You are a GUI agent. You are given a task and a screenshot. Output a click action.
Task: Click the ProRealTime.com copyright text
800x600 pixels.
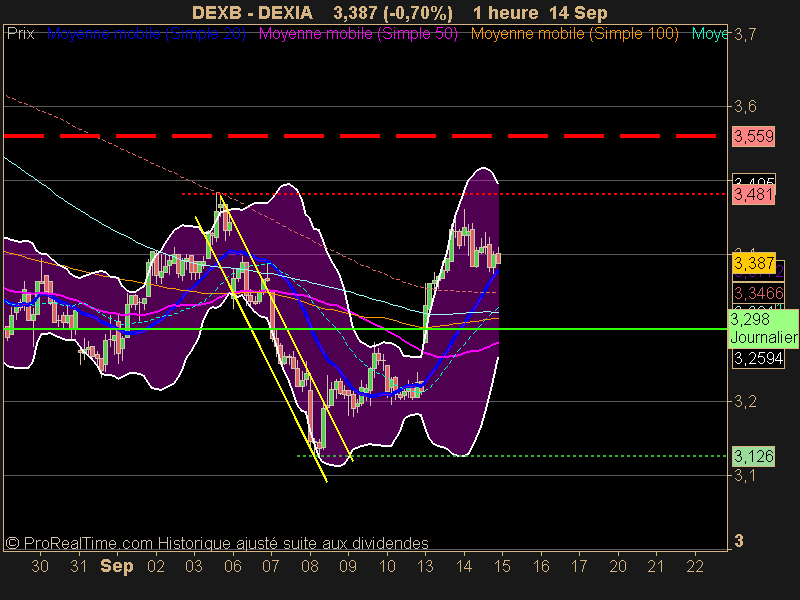(217, 543)
